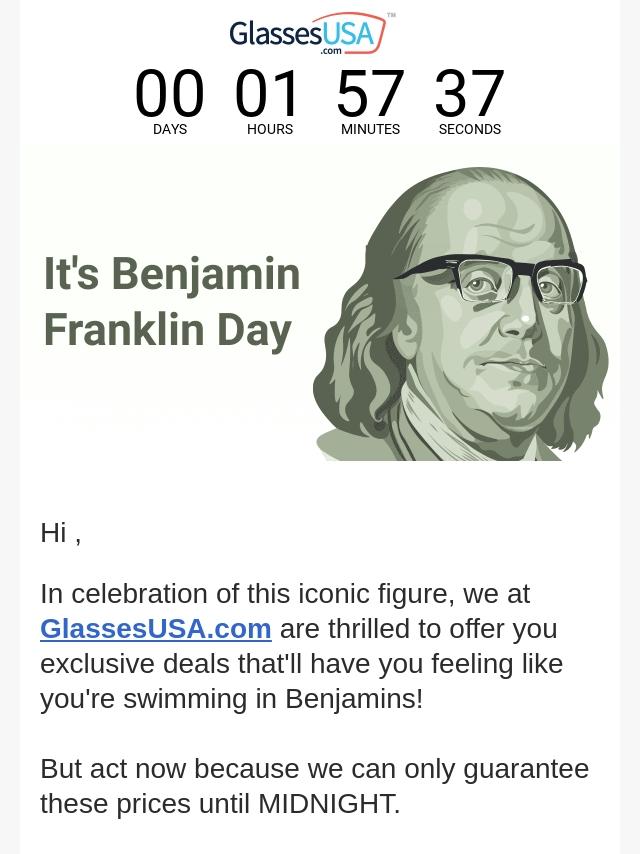This screenshot has height=854, width=640.
Task: Click the SECONDS label under the timer
Action: pos(470,129)
